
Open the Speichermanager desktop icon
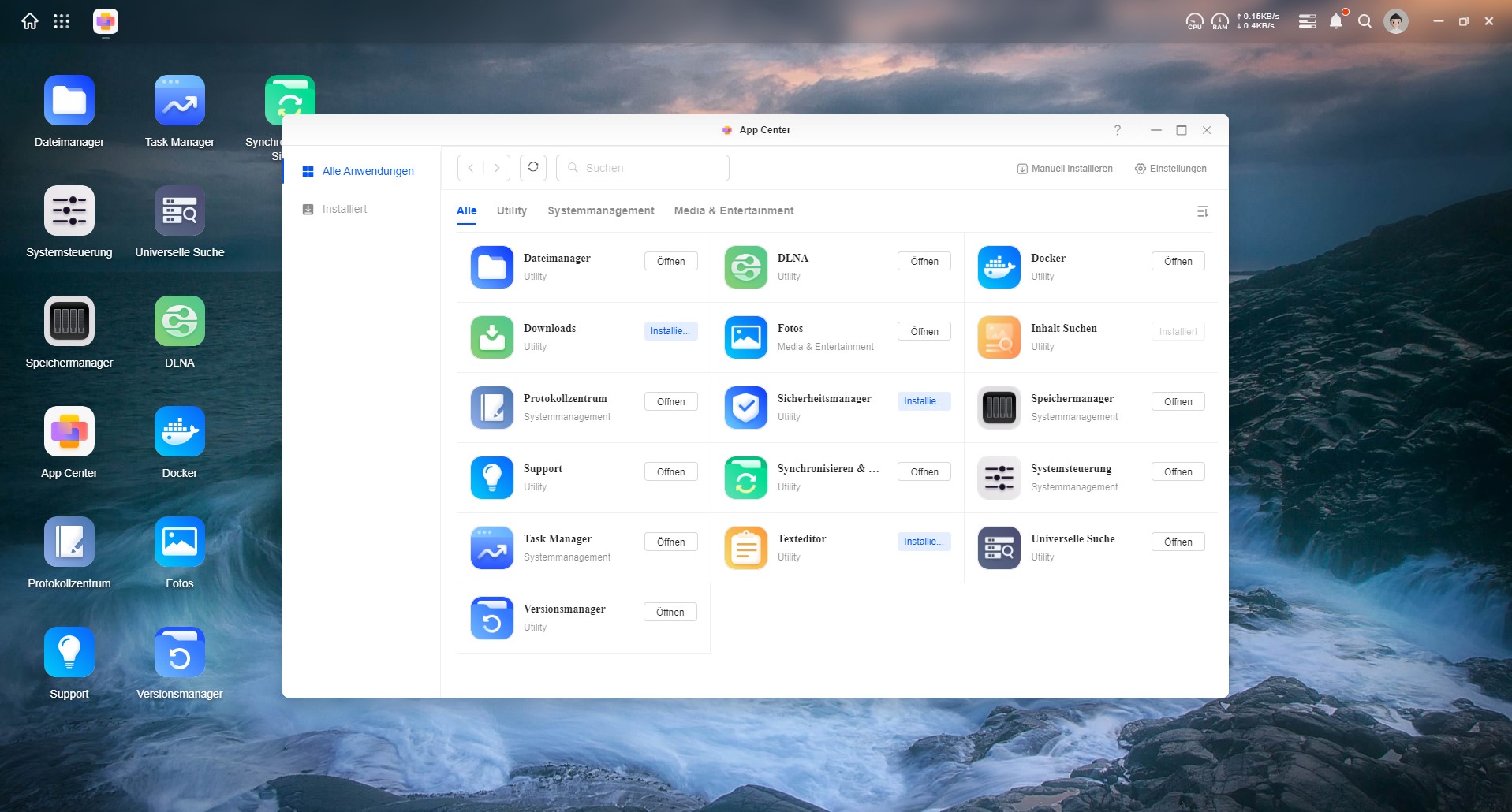pyautogui.click(x=69, y=322)
